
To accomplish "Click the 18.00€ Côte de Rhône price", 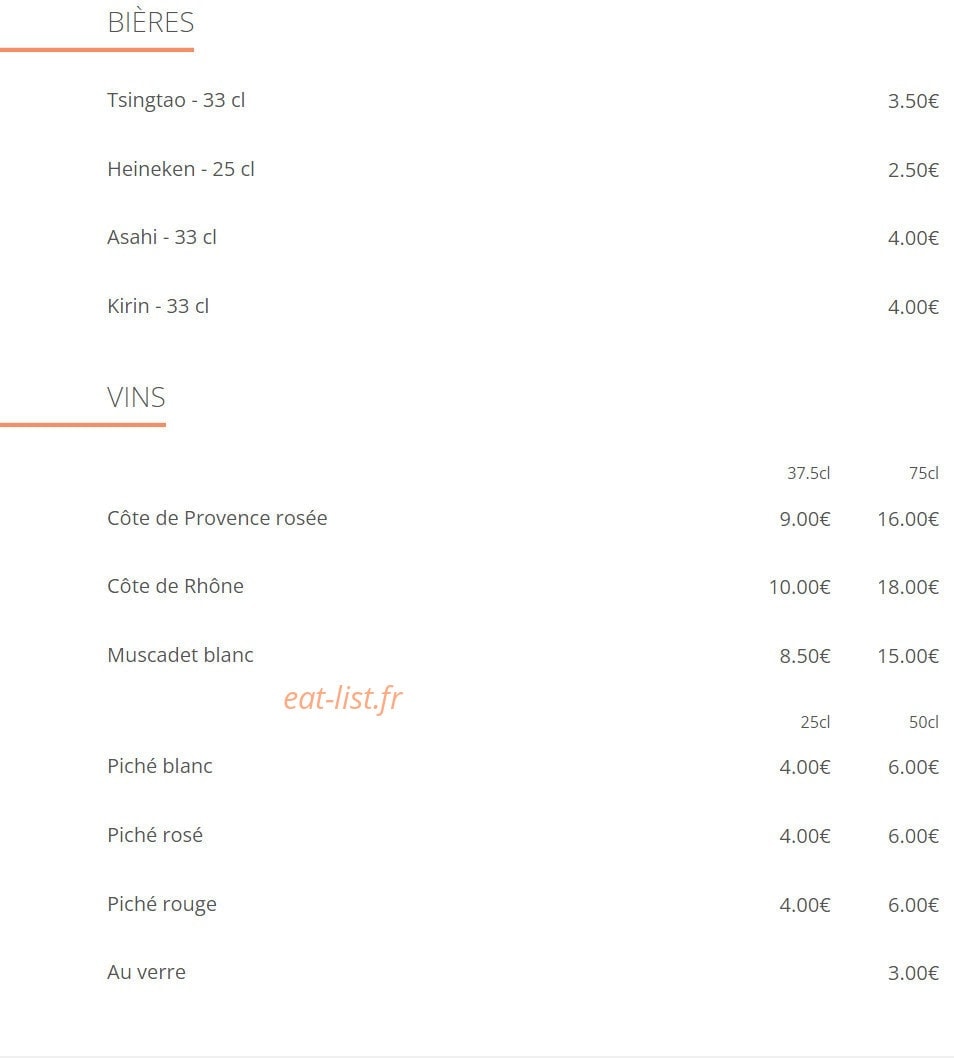I will pos(908,587).
